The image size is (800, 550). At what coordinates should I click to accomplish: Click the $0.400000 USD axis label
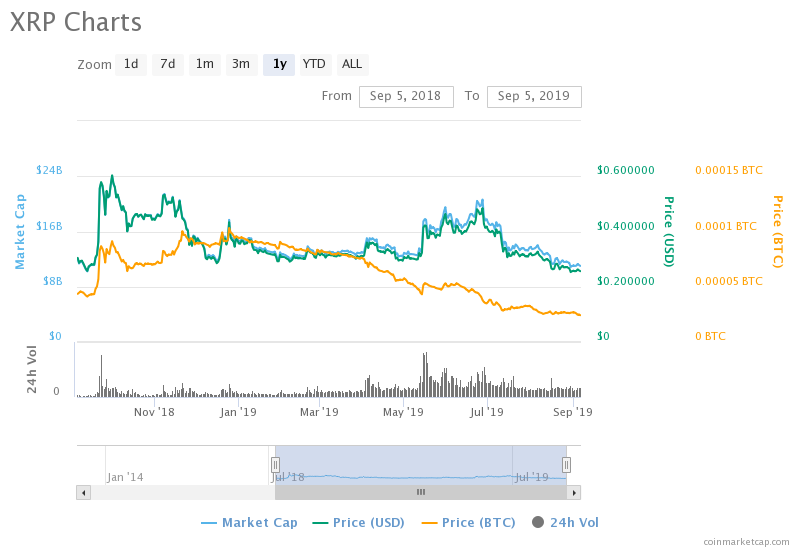coord(626,226)
